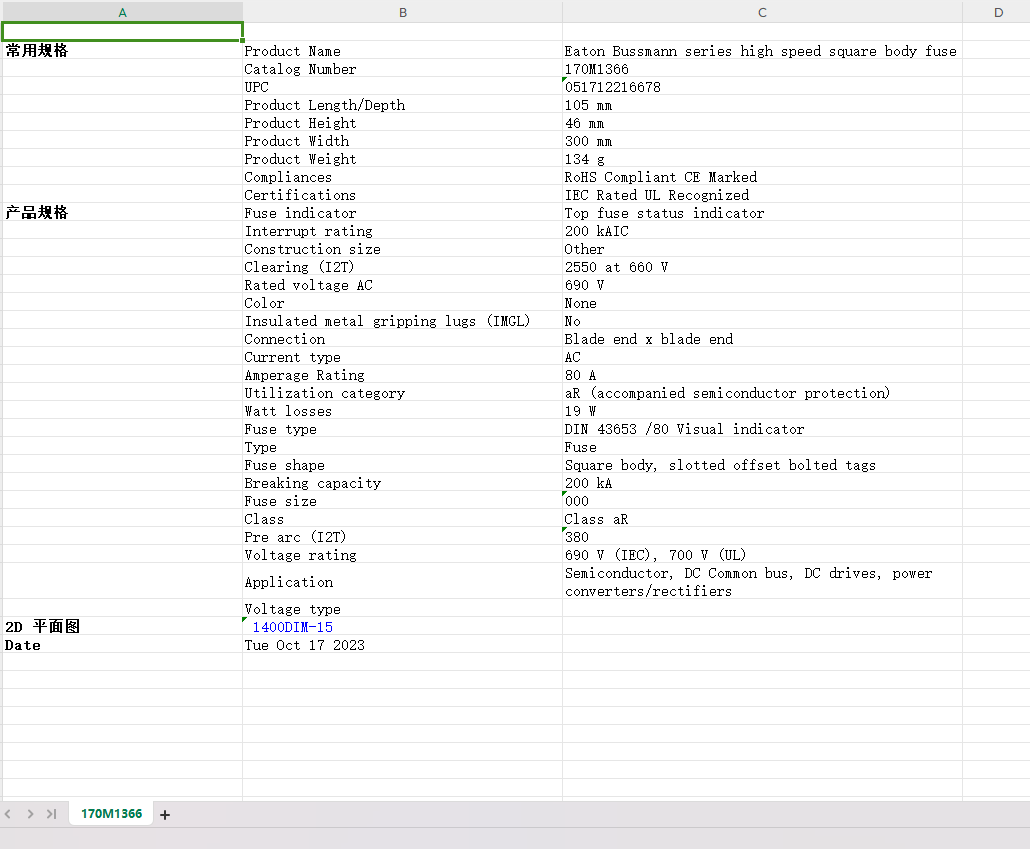Select 'Product Length/Depth' cell
1030x849 pixels.
(403, 105)
